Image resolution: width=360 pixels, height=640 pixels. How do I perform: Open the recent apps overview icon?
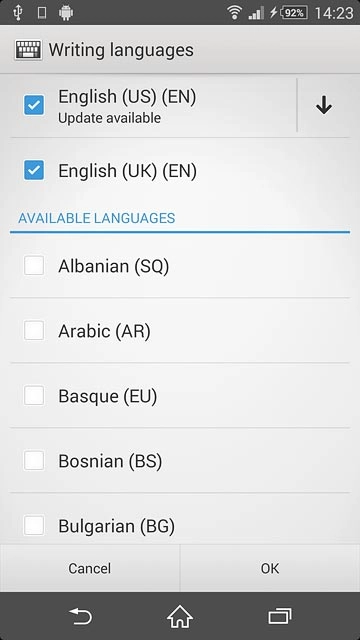280,616
